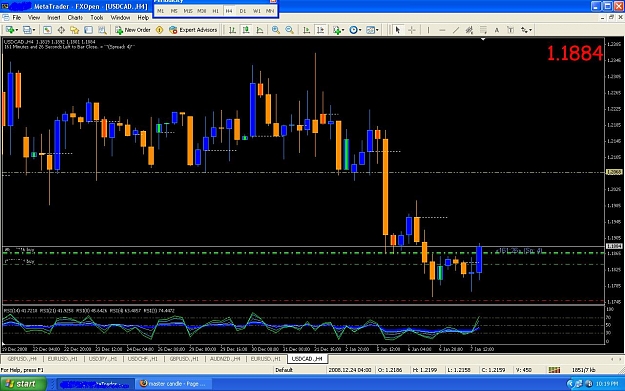Expand the Profiles dropdown arrow
Viewport: 625px width, 391px height.
(34, 30)
